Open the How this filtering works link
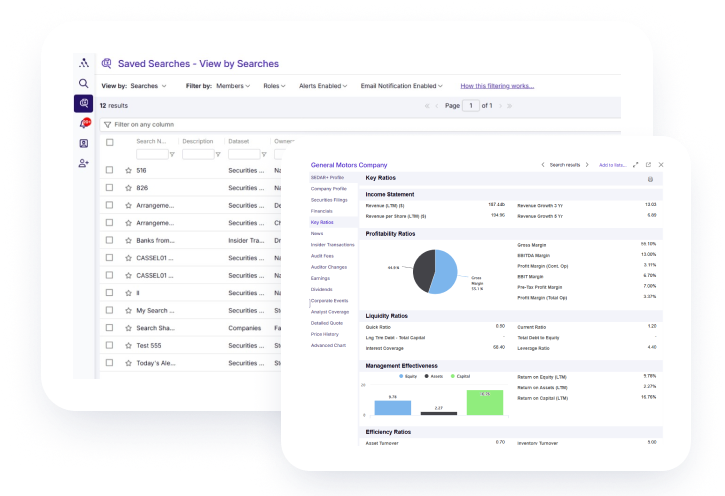 point(497,86)
